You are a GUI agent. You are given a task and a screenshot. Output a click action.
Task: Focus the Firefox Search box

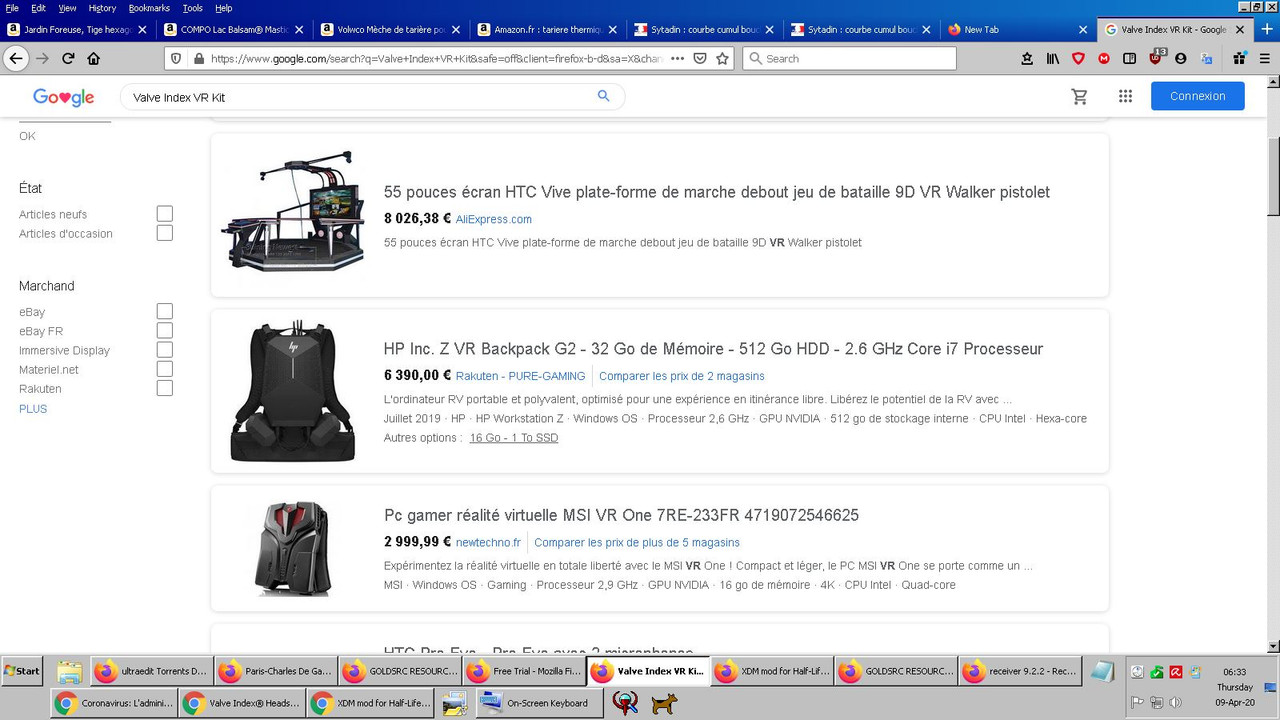[849, 59]
